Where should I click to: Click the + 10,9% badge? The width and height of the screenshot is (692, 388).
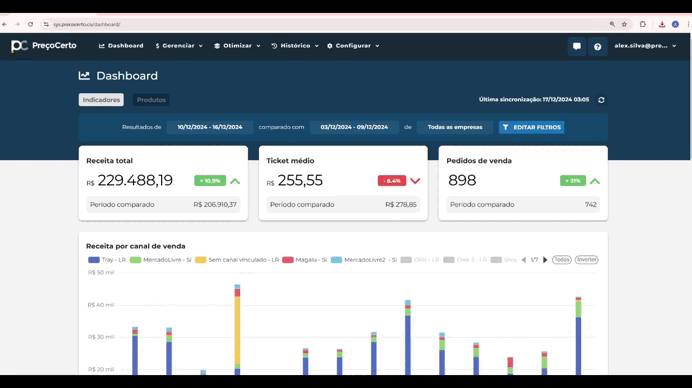(210, 181)
